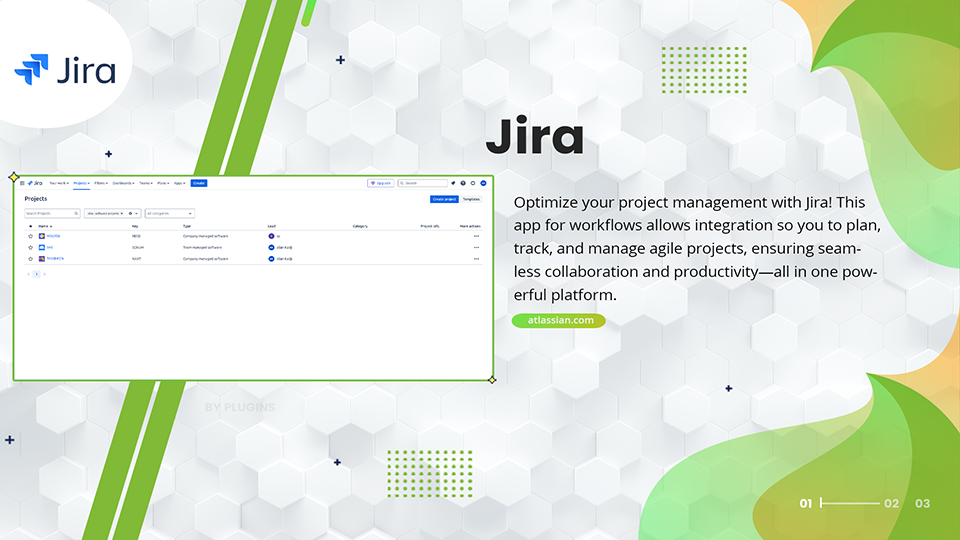
Task: Select page 1 in the pagination
Action: (37, 274)
